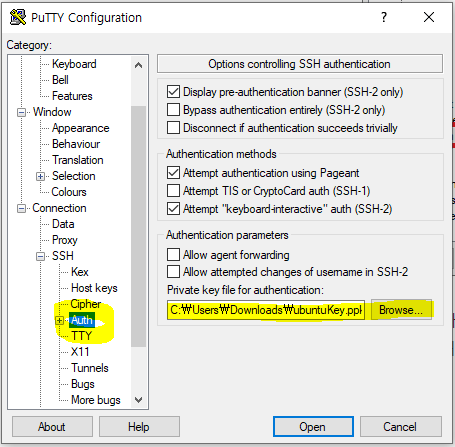Open Data settings under Connection

tap(63, 224)
